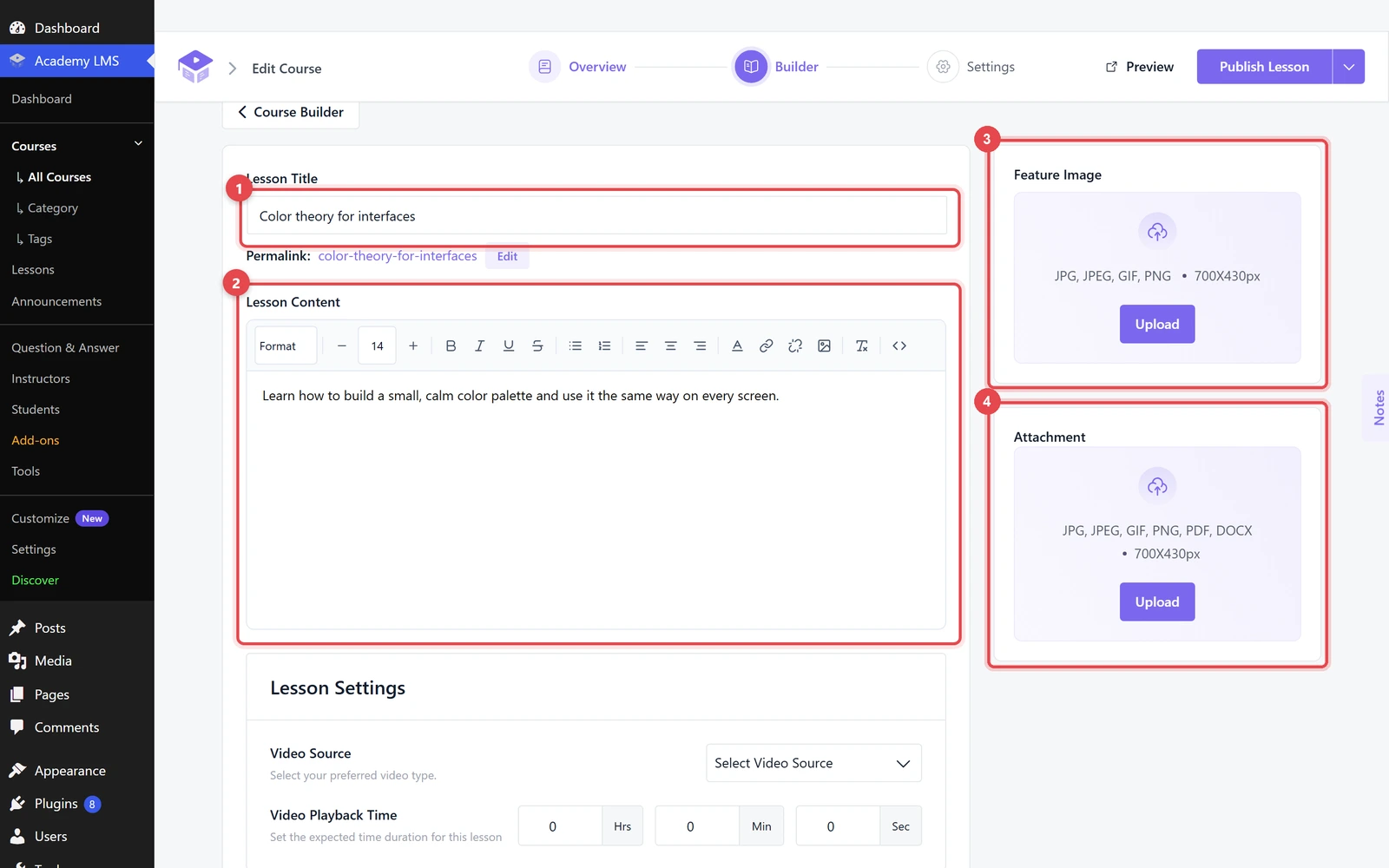Switch to code view in the editor
This screenshot has width=1389, height=868.
pyautogui.click(x=899, y=345)
